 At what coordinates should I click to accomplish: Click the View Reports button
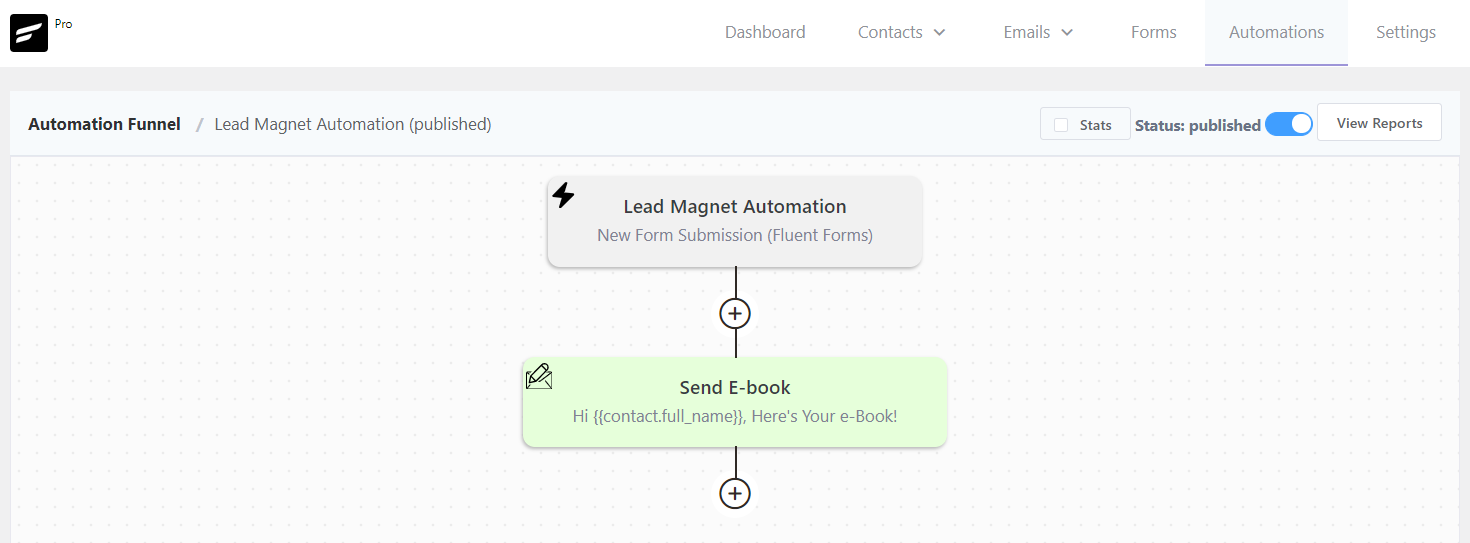coord(1379,123)
